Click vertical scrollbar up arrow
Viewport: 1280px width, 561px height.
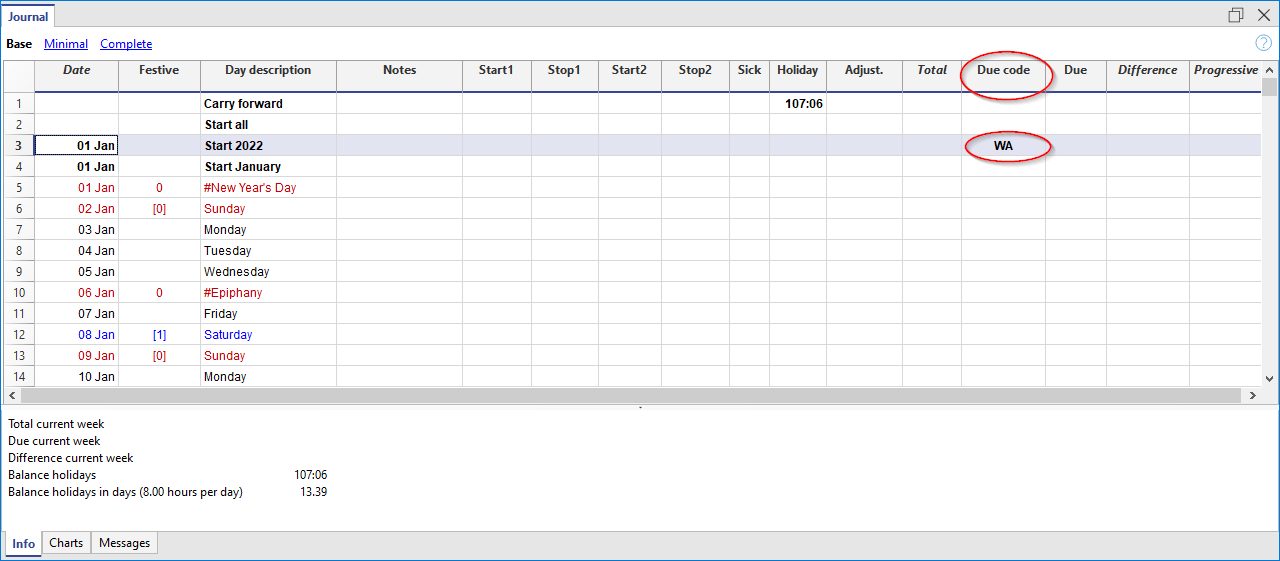pyautogui.click(x=1270, y=70)
